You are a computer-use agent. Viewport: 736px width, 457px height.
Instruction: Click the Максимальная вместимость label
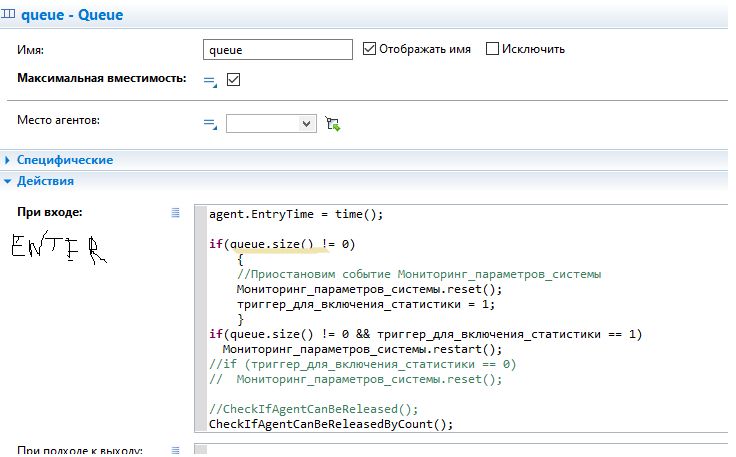click(102, 78)
